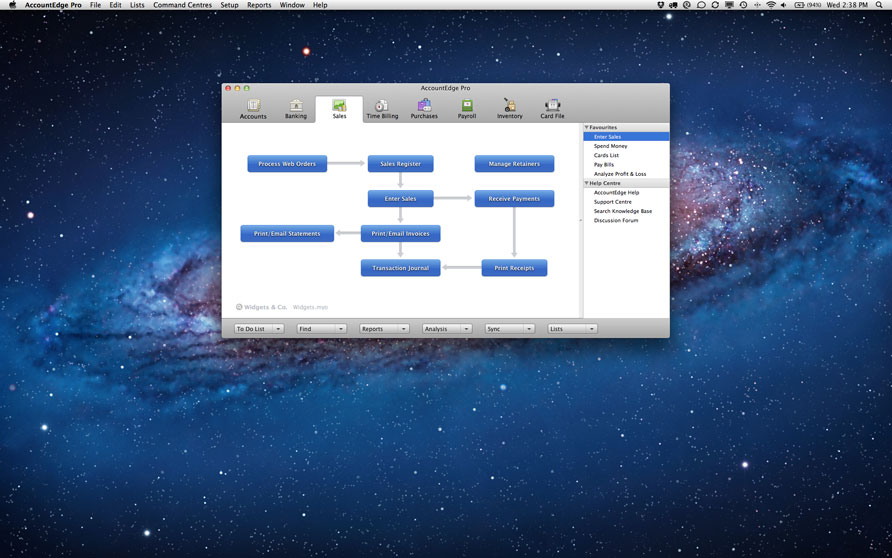This screenshot has height=558, width=892.
Task: Select Pay Bills in Favourites
Action: tap(604, 164)
